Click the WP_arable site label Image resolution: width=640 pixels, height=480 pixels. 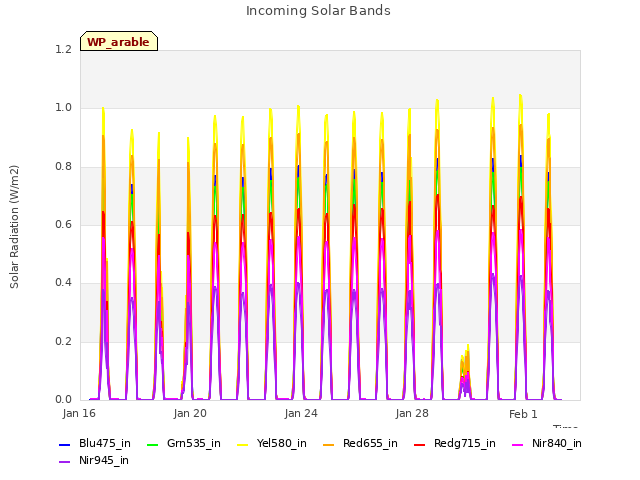click(119, 41)
